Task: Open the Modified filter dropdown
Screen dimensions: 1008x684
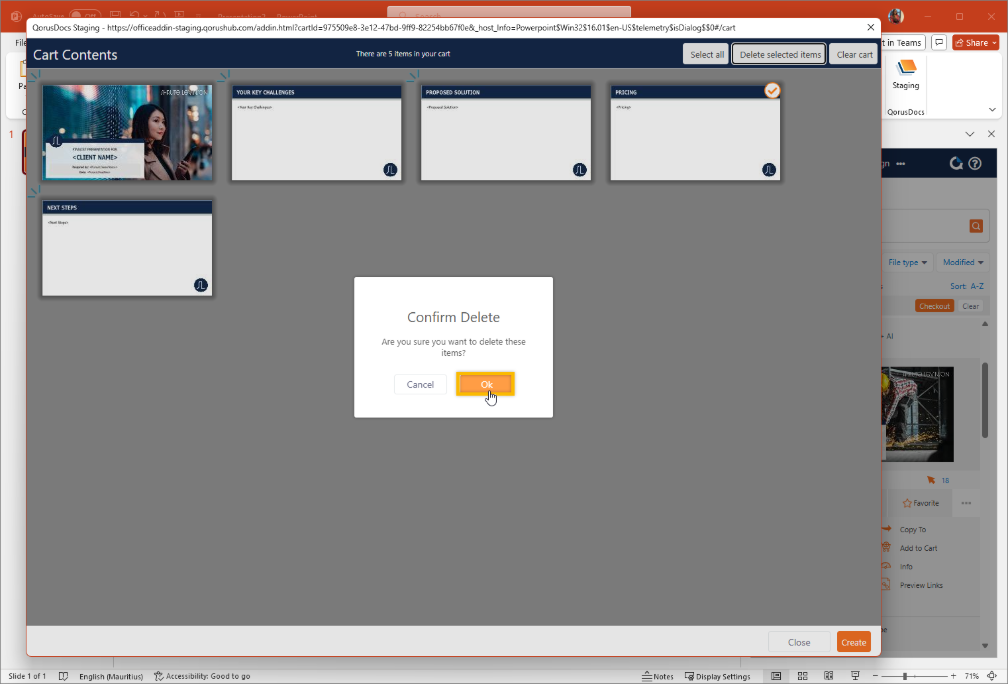Action: [963, 262]
